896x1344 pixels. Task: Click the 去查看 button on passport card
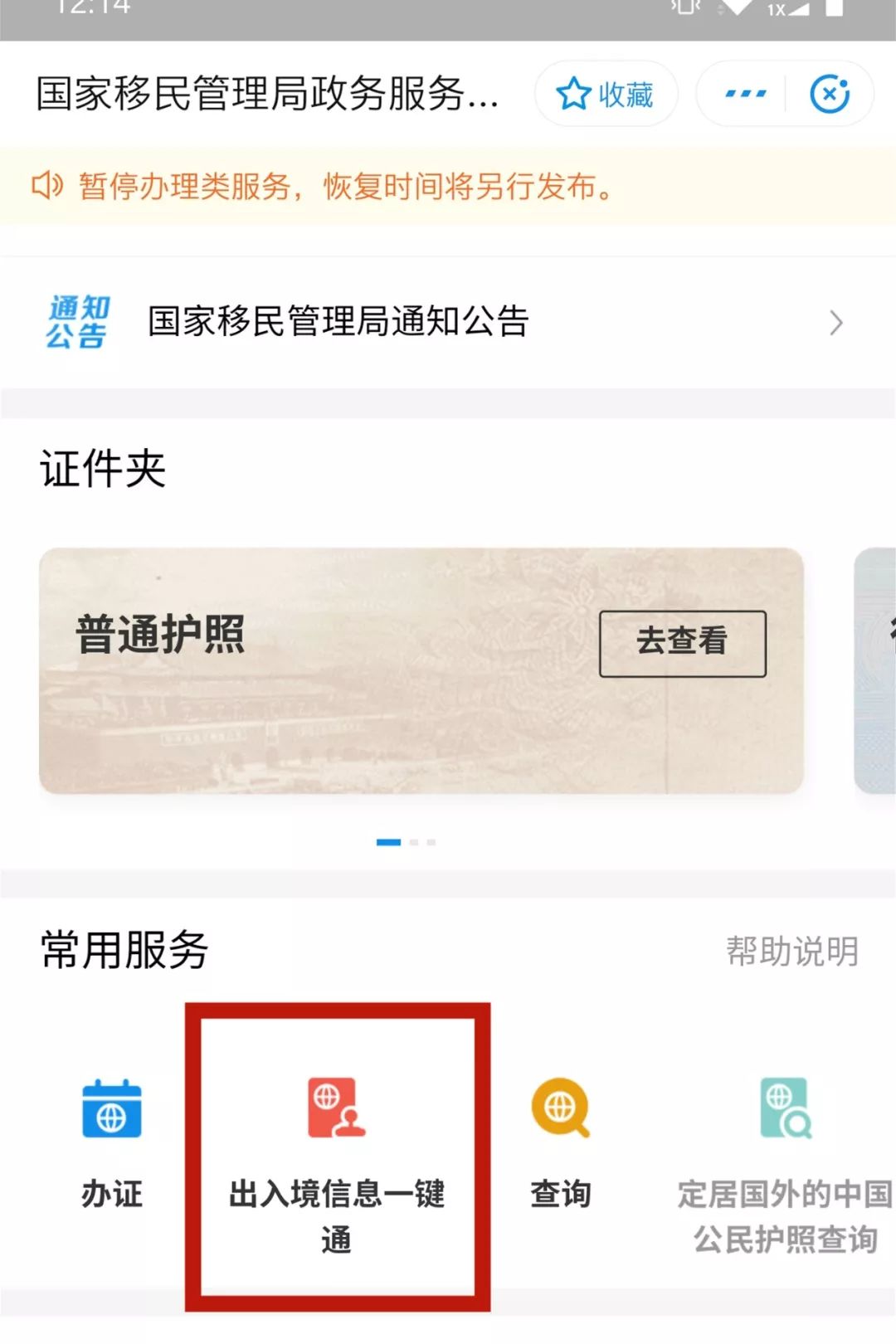(x=683, y=644)
